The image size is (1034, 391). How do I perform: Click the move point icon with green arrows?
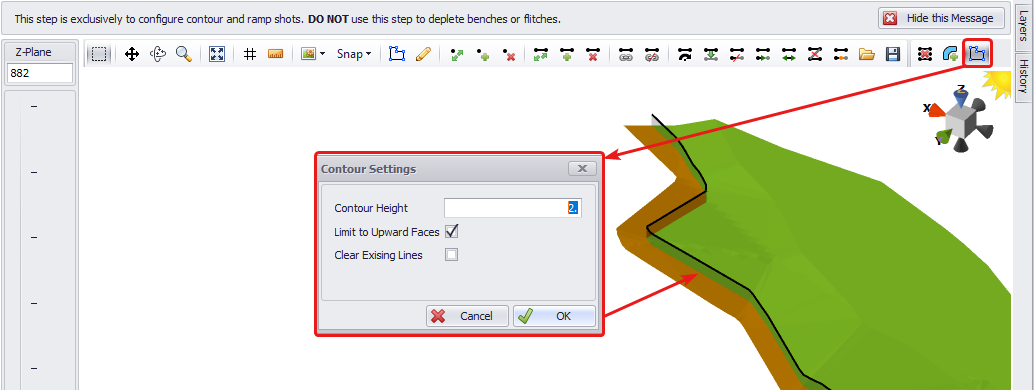[456, 54]
